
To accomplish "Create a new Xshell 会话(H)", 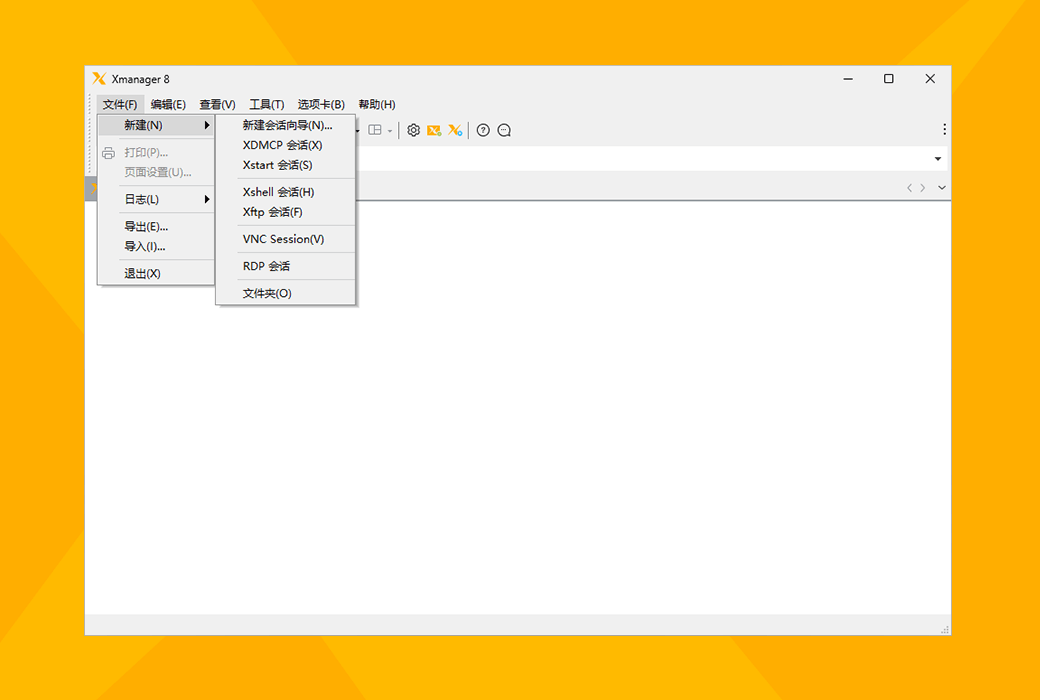I will click(x=286, y=192).
